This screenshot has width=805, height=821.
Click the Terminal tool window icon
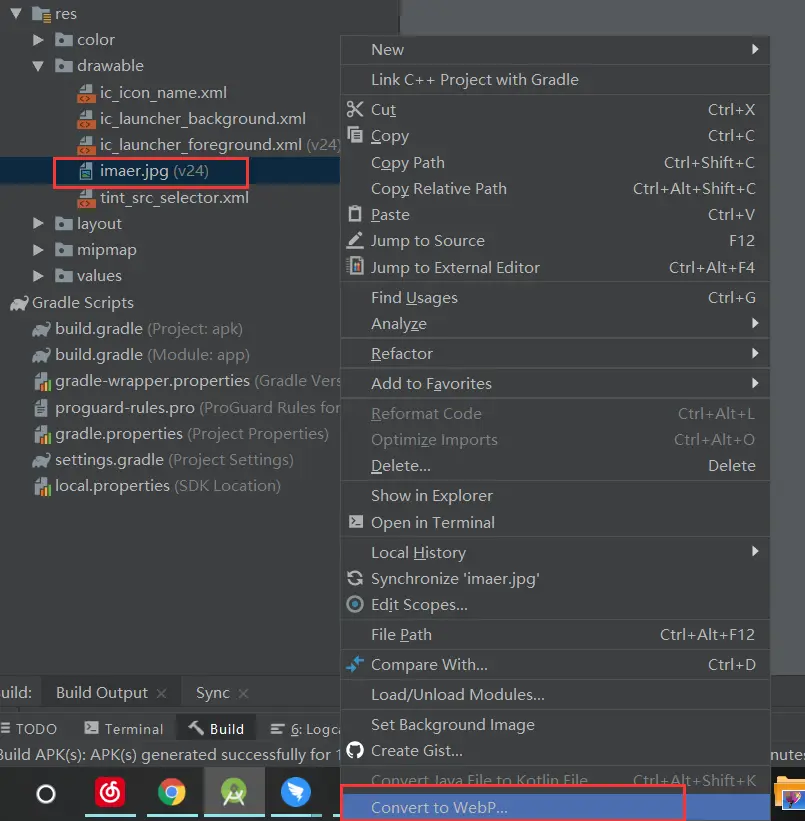(x=91, y=728)
